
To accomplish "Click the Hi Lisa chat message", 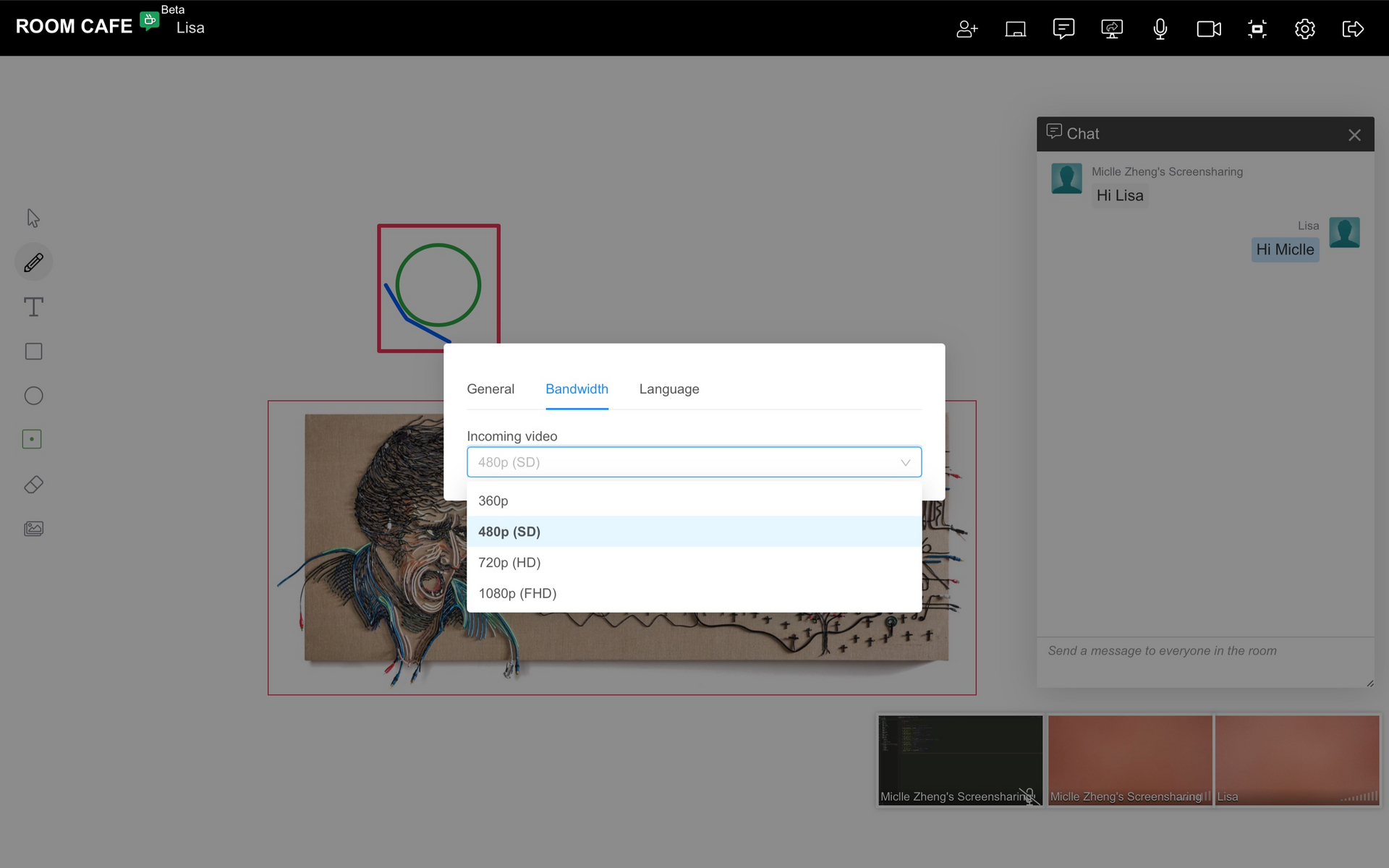I will click(x=1120, y=195).
